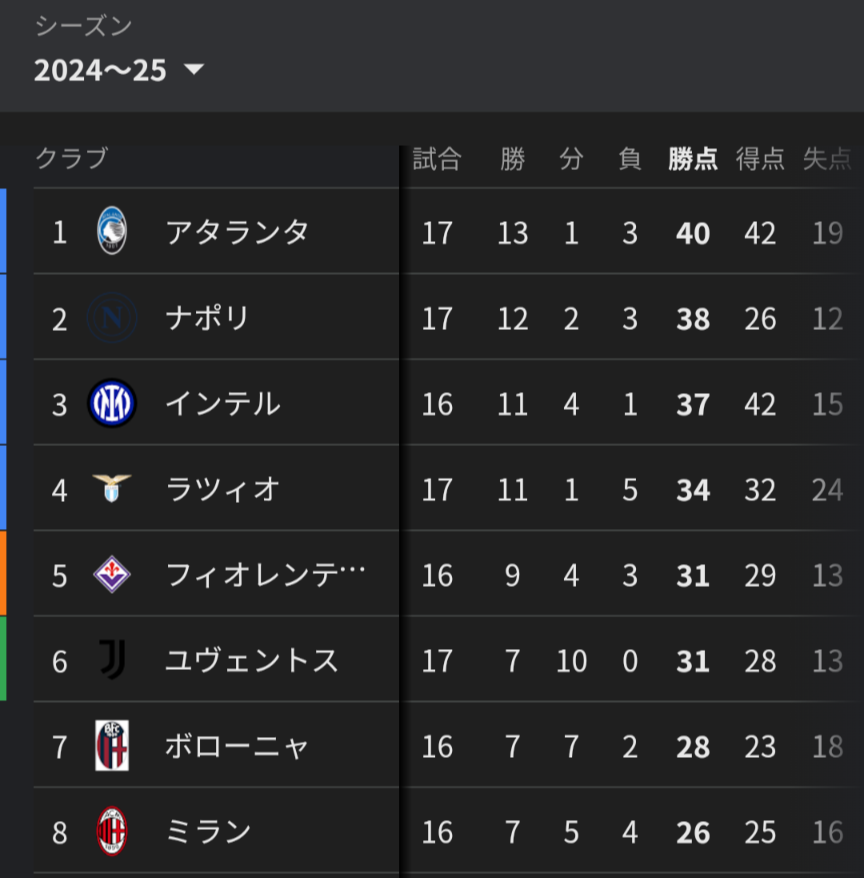Click the green qualification marker beside Juventus

pyautogui.click(x=3, y=658)
